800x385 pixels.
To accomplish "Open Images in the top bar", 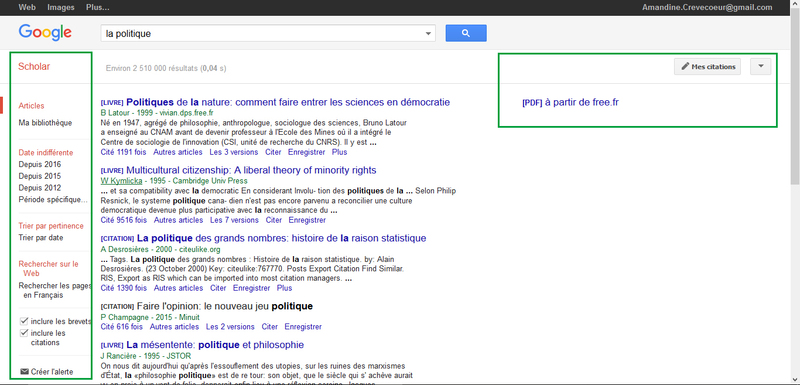I will [x=61, y=7].
